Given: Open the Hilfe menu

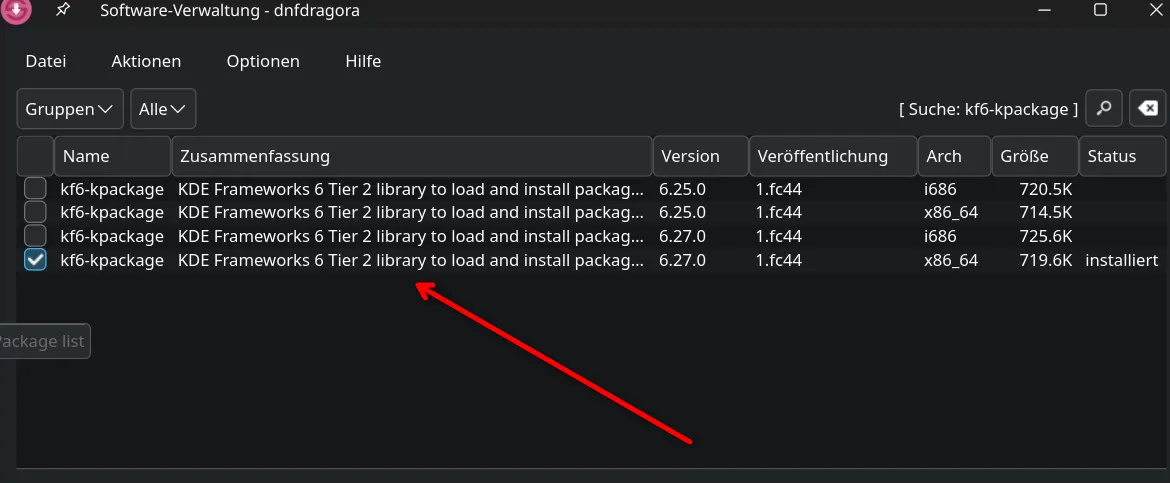Looking at the screenshot, I should [x=363, y=61].
